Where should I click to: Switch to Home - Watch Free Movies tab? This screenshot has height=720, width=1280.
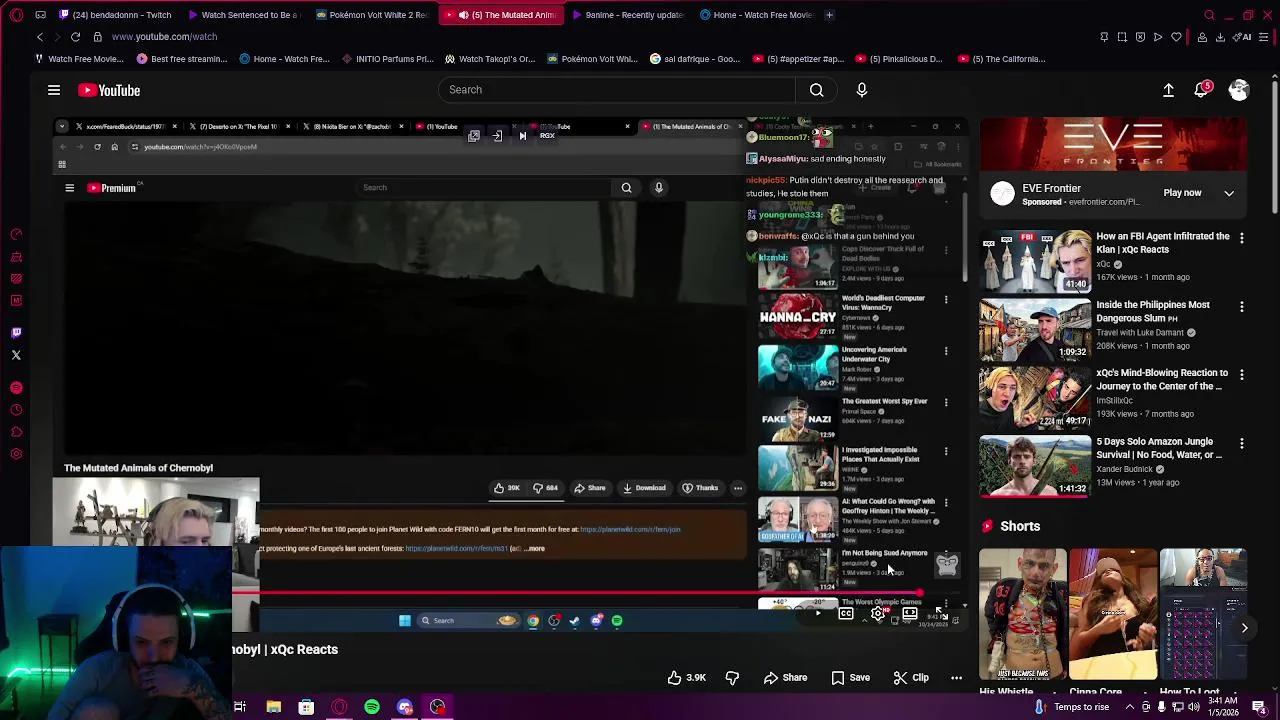pyautogui.click(x=757, y=15)
